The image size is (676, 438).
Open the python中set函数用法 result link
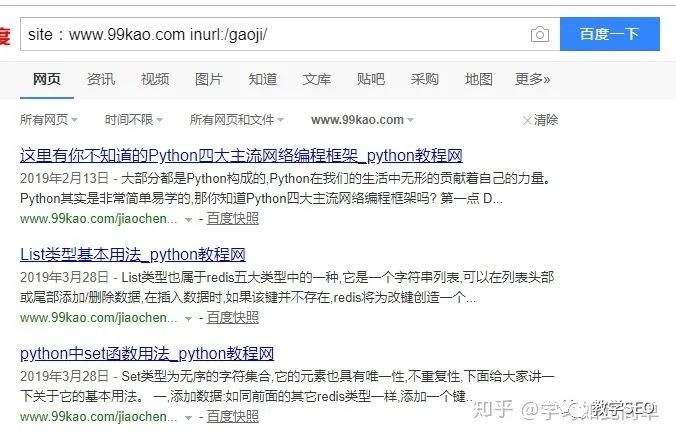tap(147, 354)
